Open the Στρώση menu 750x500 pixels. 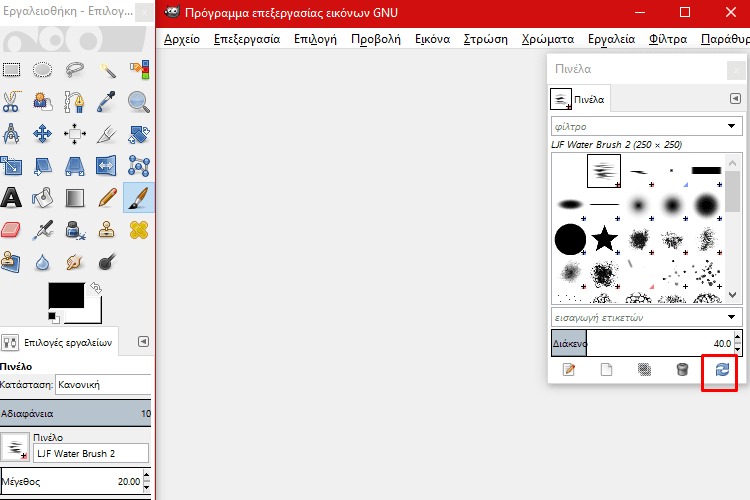(485, 39)
